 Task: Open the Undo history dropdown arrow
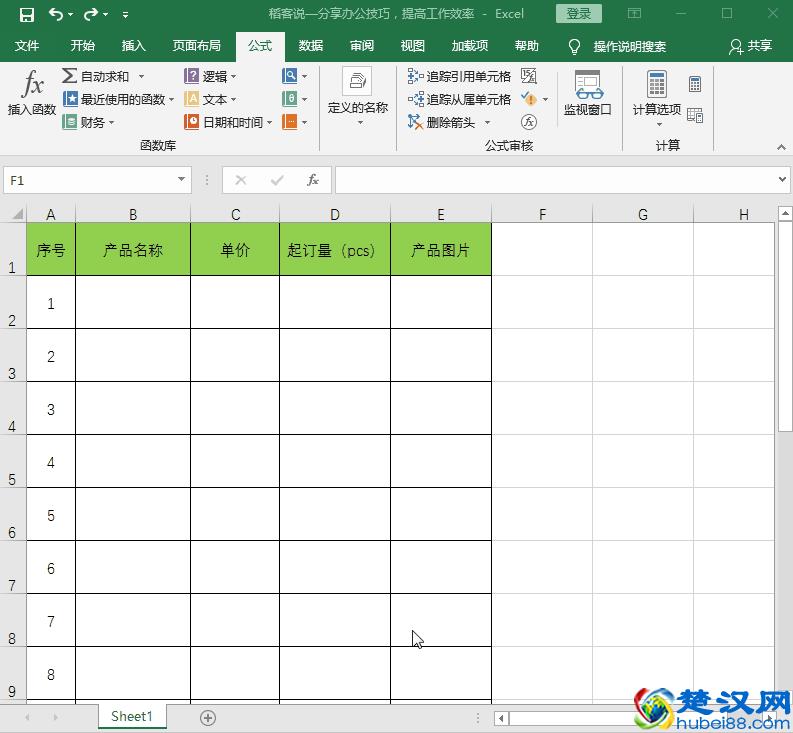tap(70, 15)
